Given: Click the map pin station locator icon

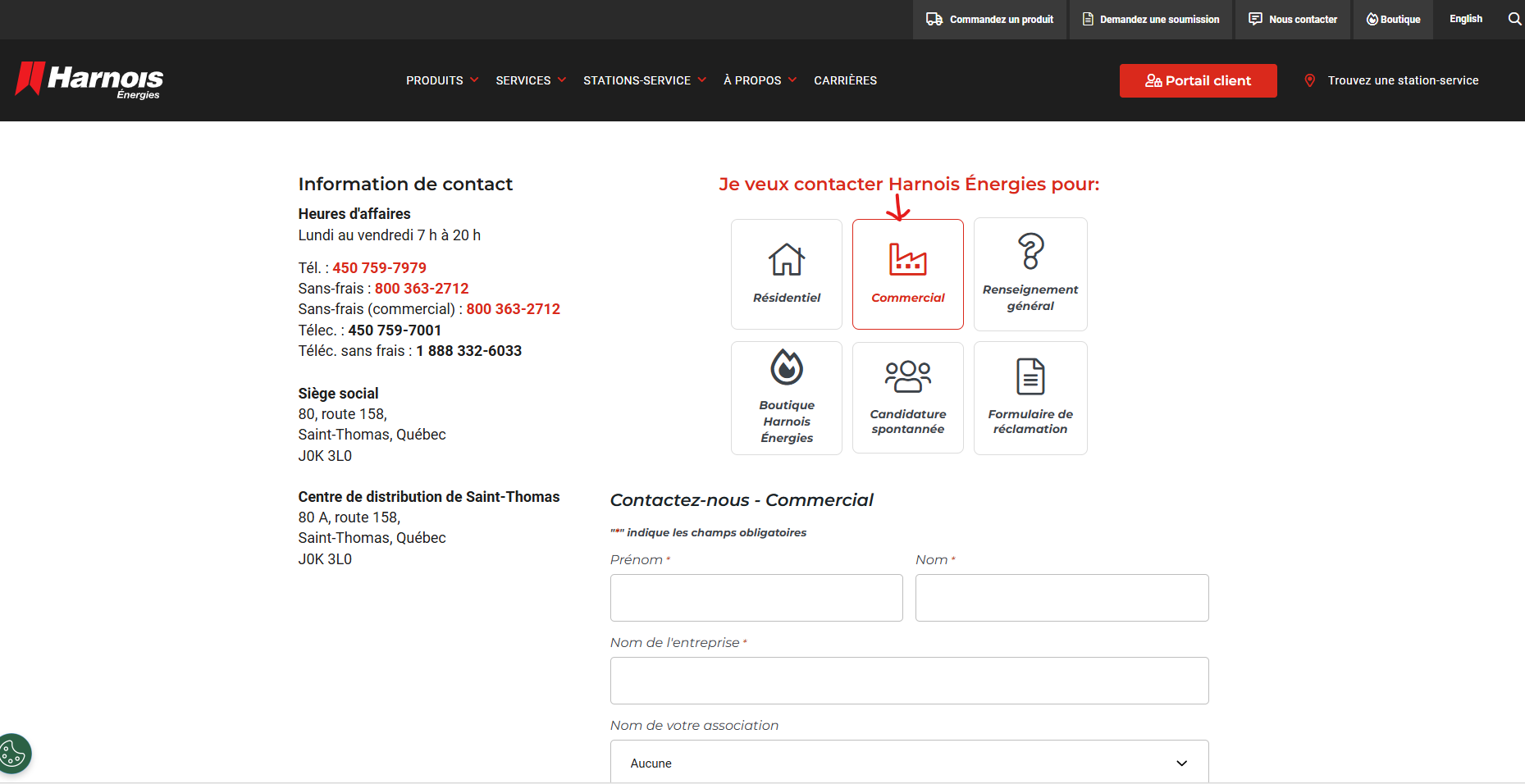Looking at the screenshot, I should pyautogui.click(x=1310, y=80).
